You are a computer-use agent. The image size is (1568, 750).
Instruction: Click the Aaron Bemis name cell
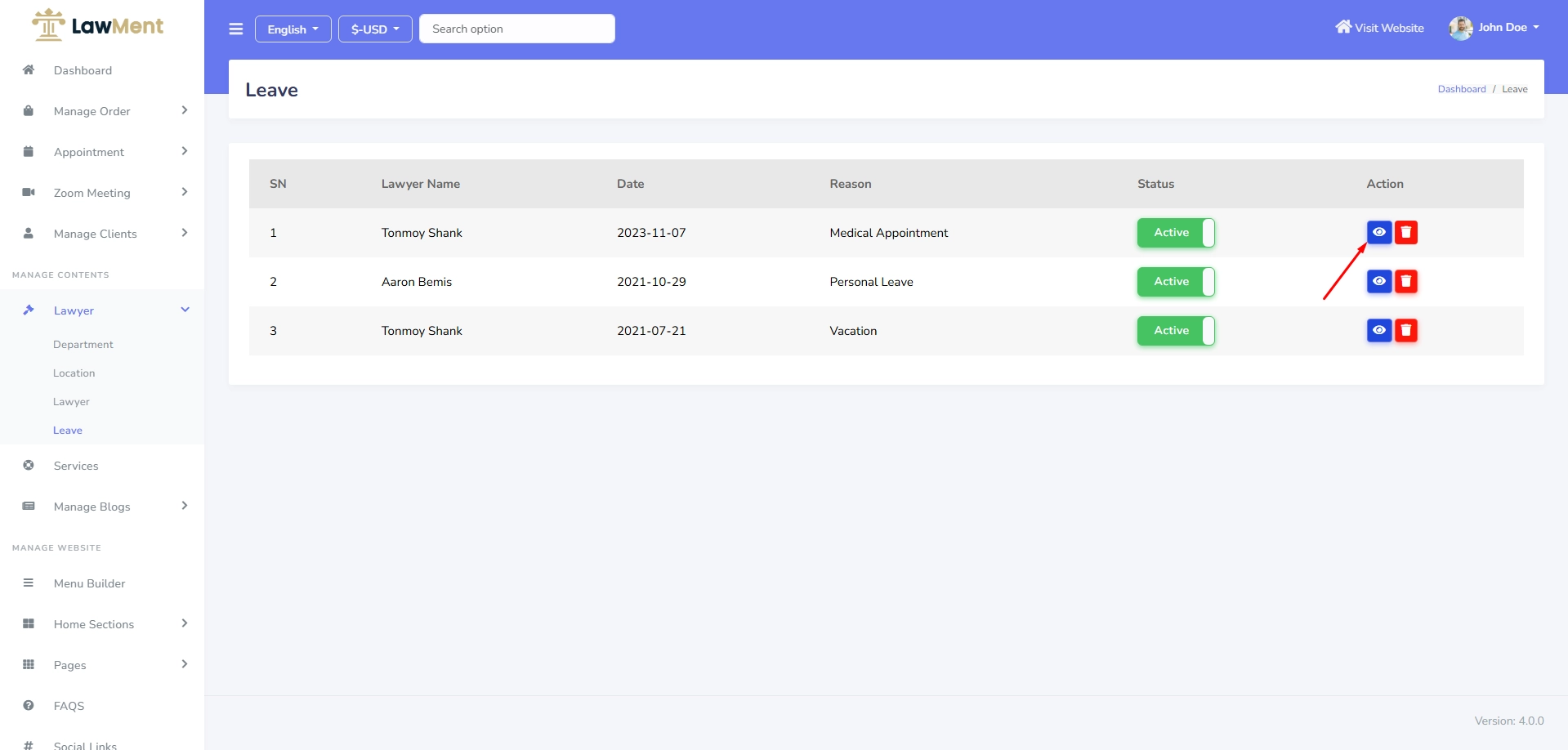[417, 282]
